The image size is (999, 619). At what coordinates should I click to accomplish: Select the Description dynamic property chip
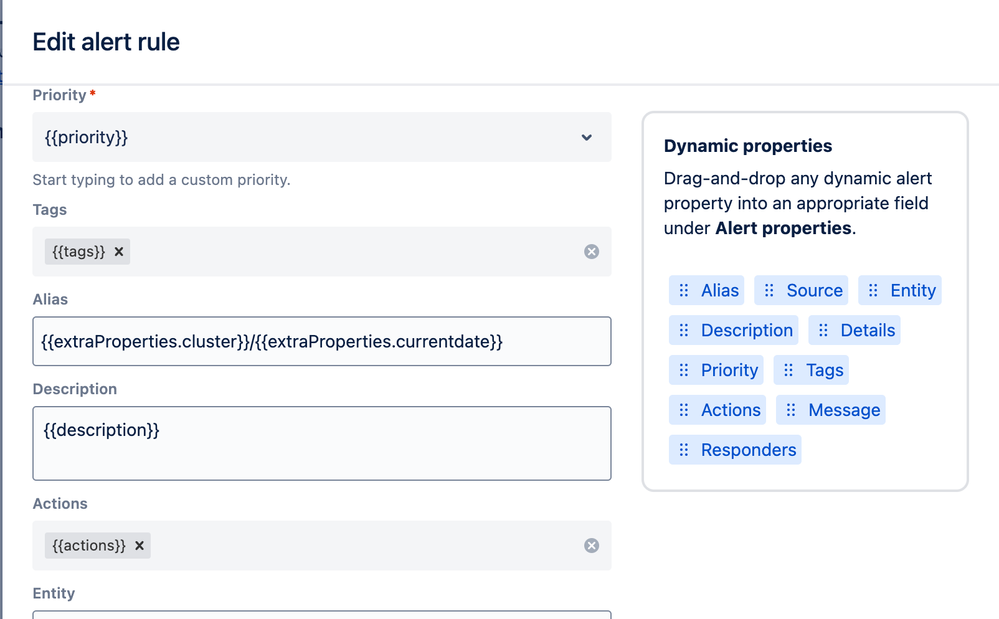point(735,331)
